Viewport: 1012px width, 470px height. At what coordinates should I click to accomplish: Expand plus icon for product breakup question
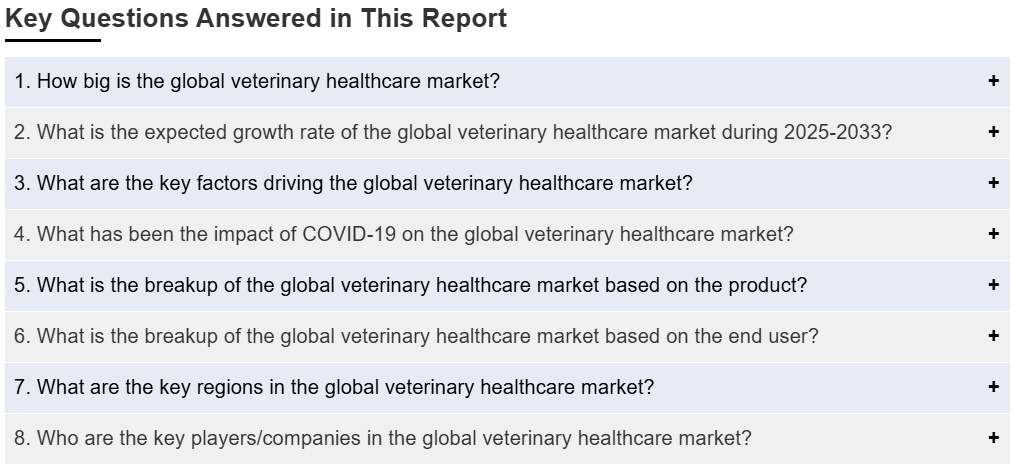993,285
